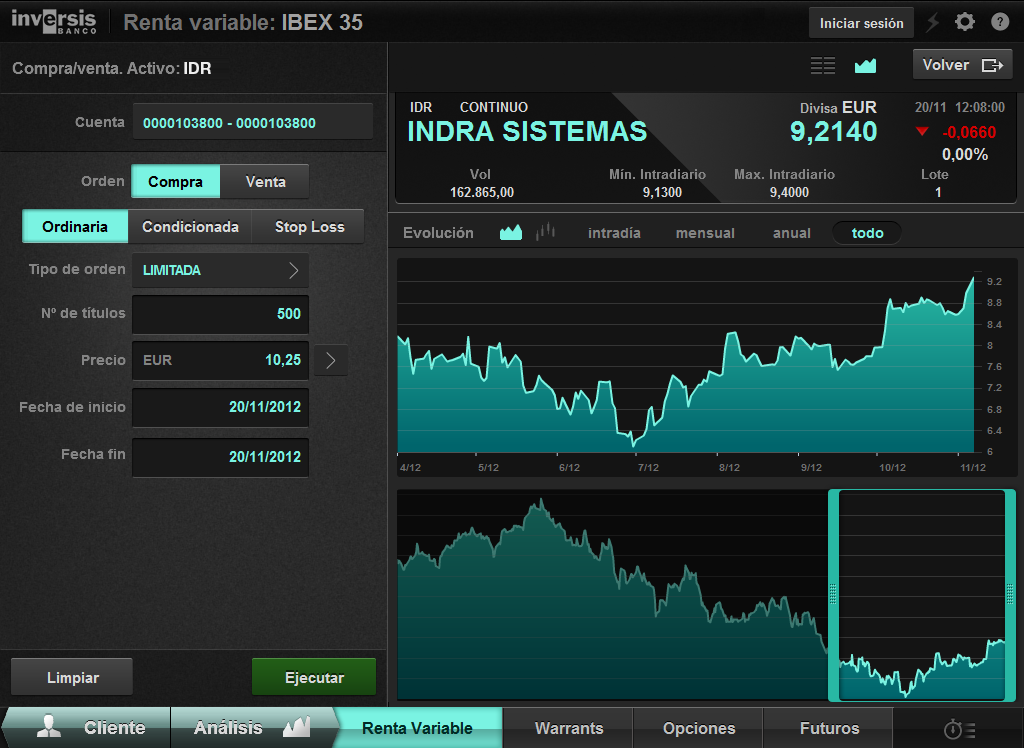Select area chart style beside Evolución
Screen dimensions: 1024x748
click(x=511, y=233)
